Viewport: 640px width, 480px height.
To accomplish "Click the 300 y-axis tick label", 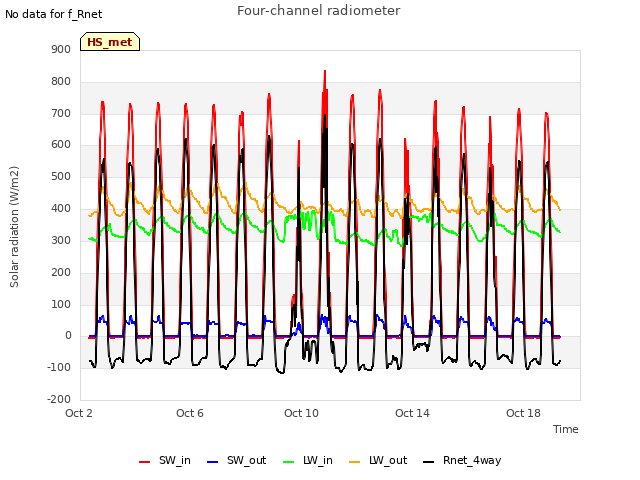I will [x=61, y=240].
